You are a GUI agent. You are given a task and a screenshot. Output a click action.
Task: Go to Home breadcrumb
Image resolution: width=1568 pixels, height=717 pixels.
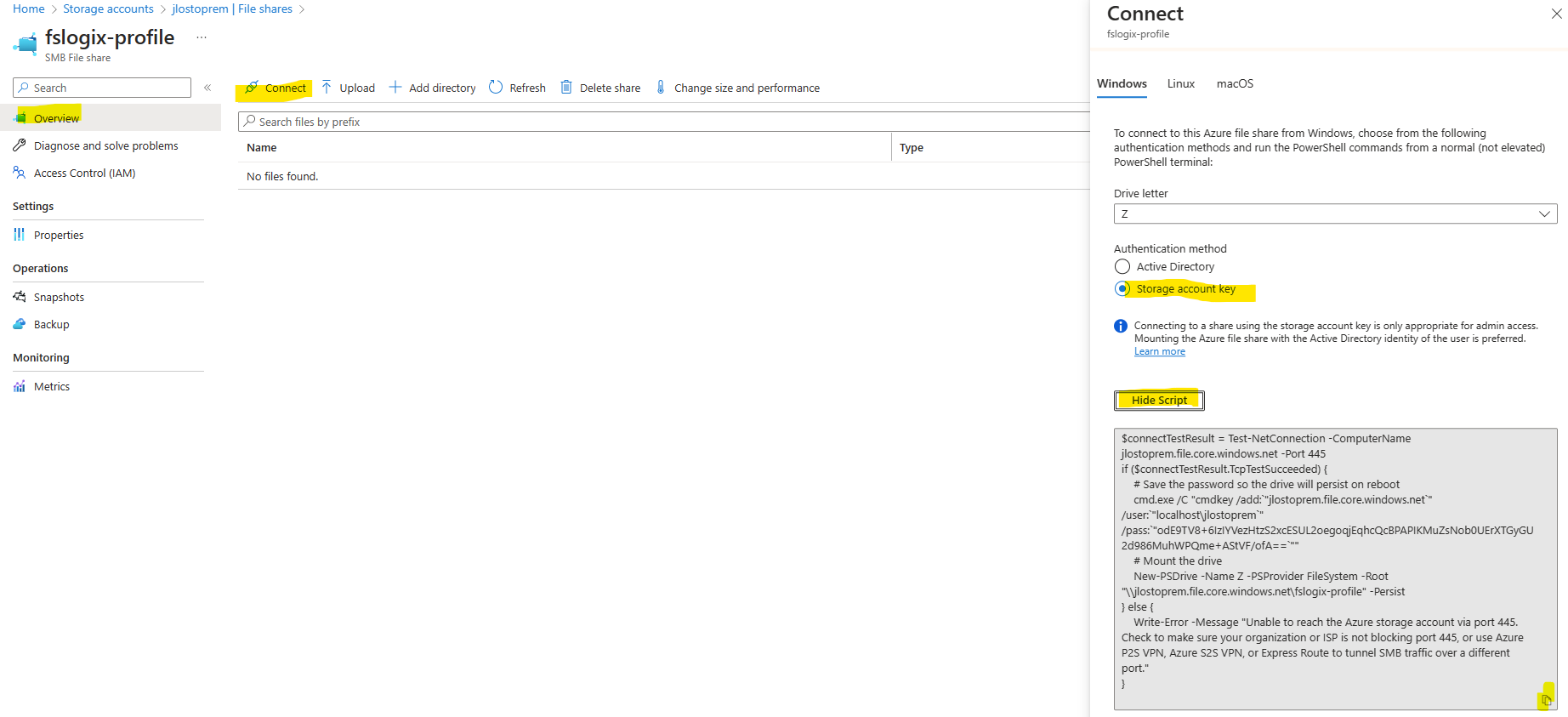29,9
